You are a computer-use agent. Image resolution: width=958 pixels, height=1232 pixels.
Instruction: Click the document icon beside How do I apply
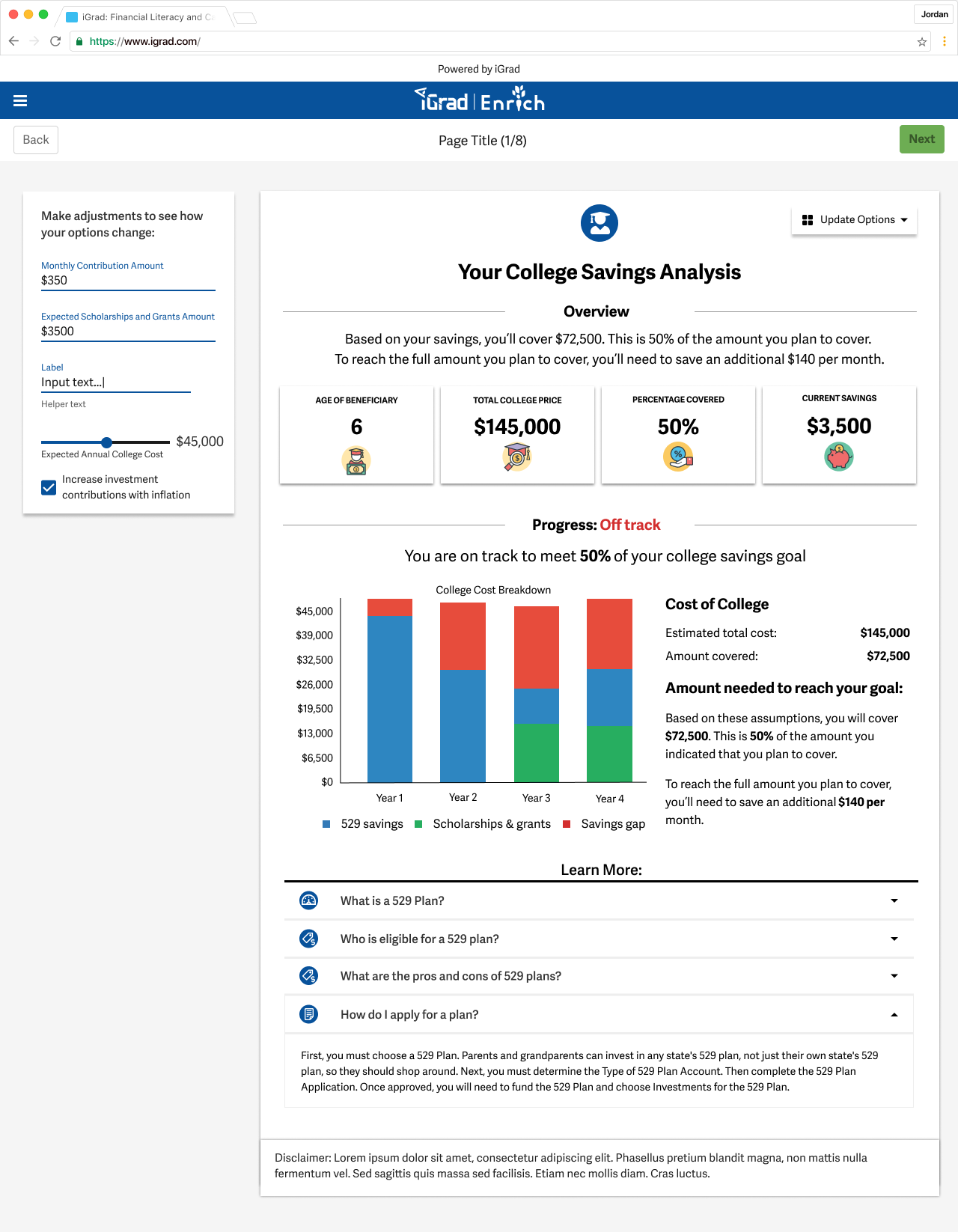click(x=308, y=1014)
